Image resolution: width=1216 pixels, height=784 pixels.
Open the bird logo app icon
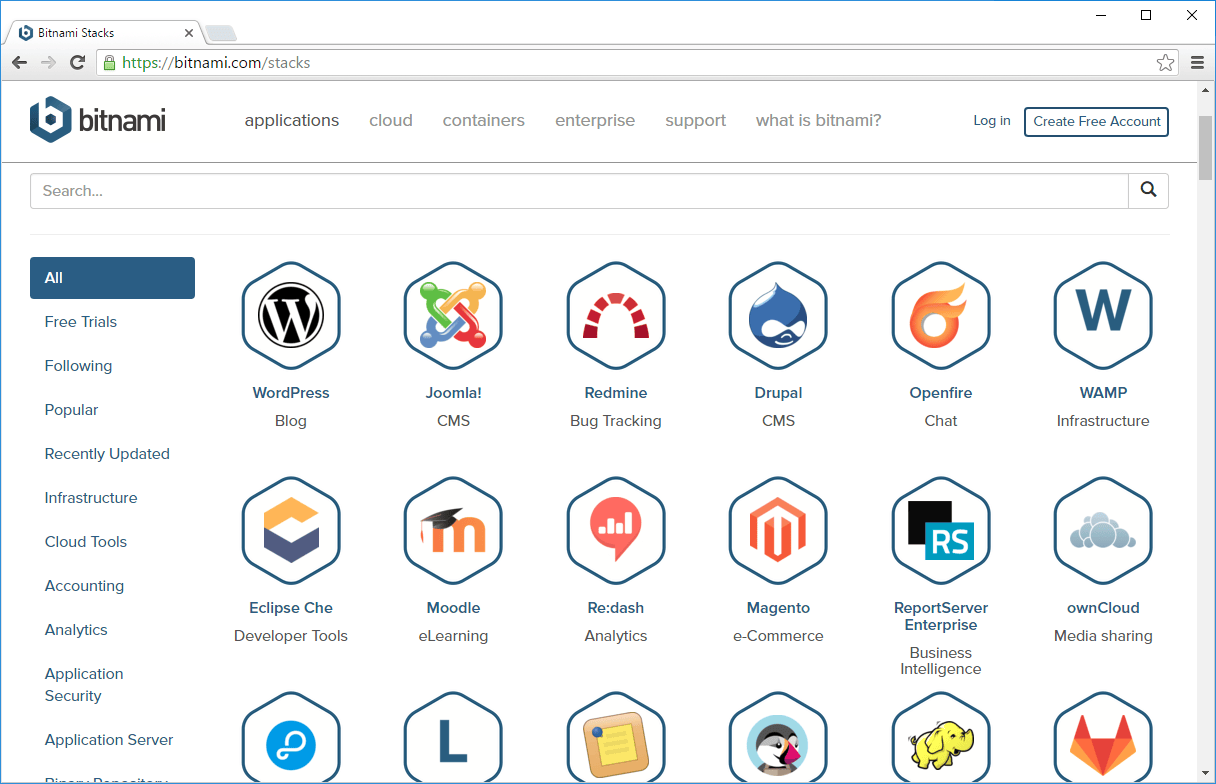pyautogui.click(x=778, y=738)
